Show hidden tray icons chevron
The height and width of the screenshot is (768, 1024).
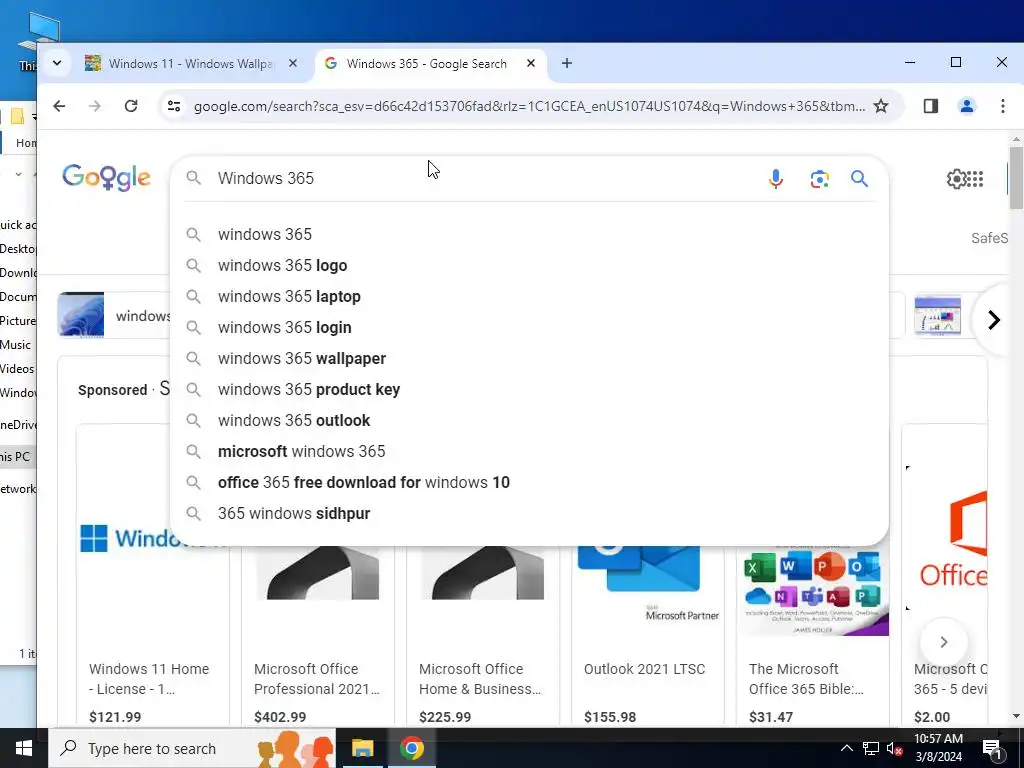846,748
